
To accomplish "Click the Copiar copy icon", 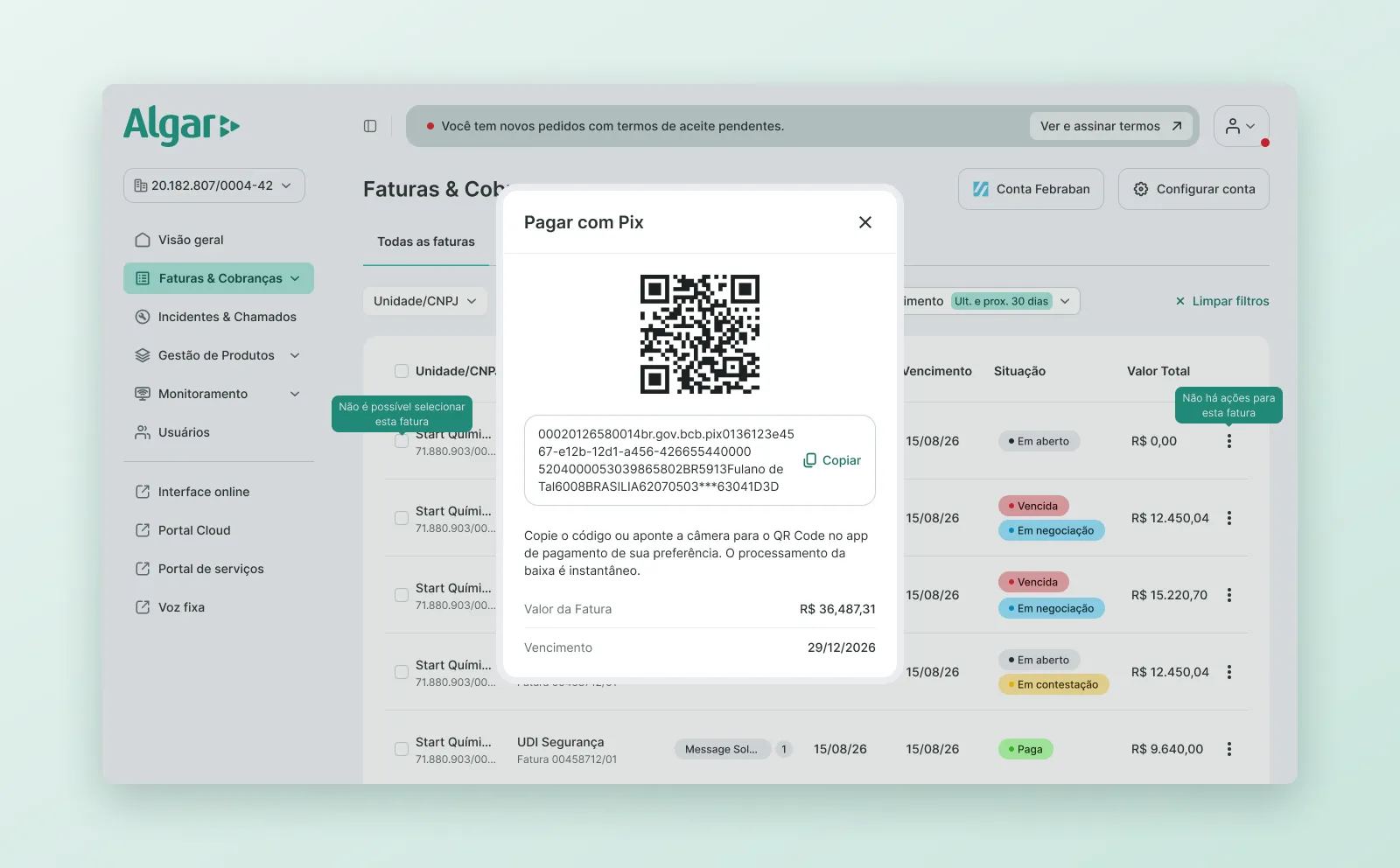I will coord(810,460).
